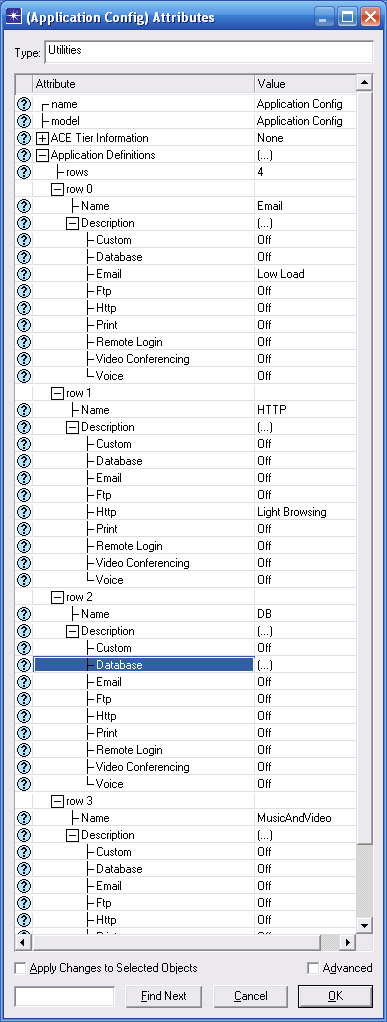
Task: Collapse Application Definitions
Action: [x=42, y=155]
